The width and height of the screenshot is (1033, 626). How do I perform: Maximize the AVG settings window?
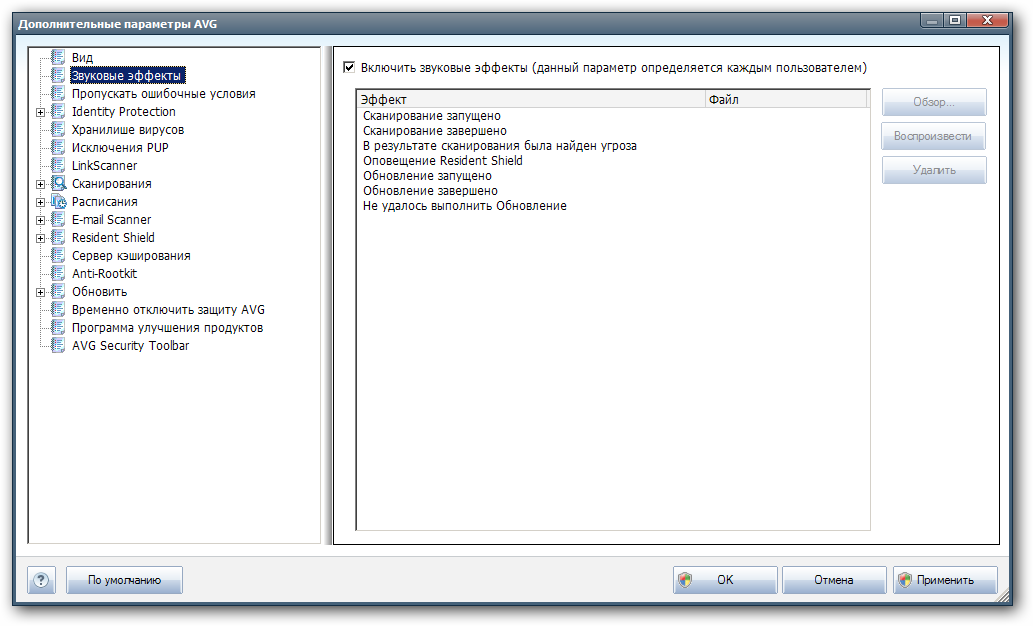955,20
